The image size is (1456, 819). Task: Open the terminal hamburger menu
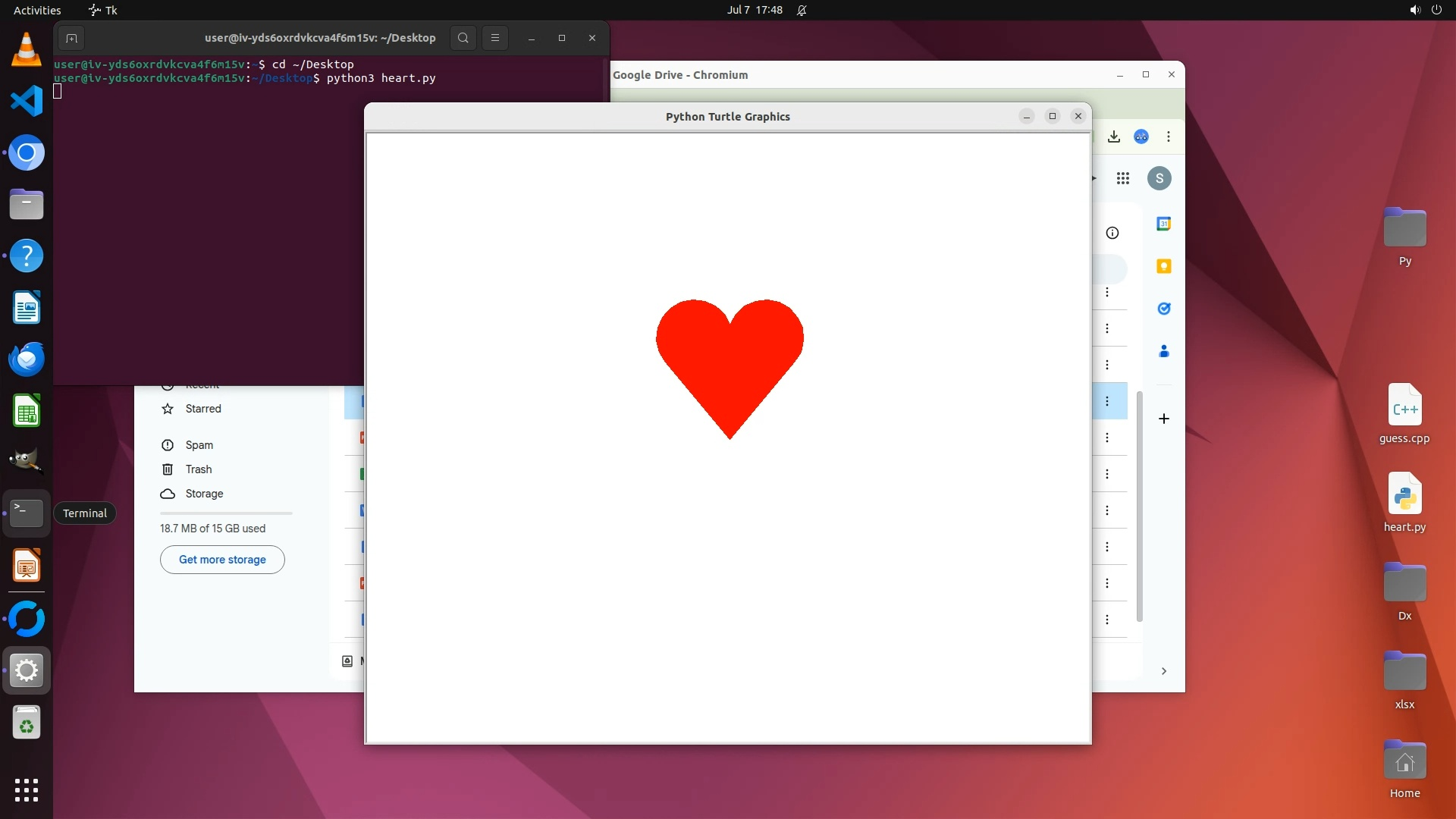click(x=495, y=38)
